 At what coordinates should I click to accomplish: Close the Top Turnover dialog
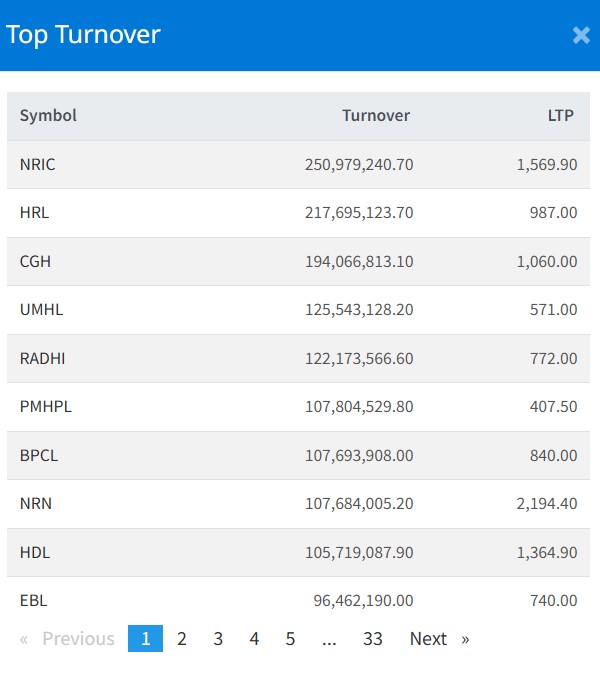581,35
